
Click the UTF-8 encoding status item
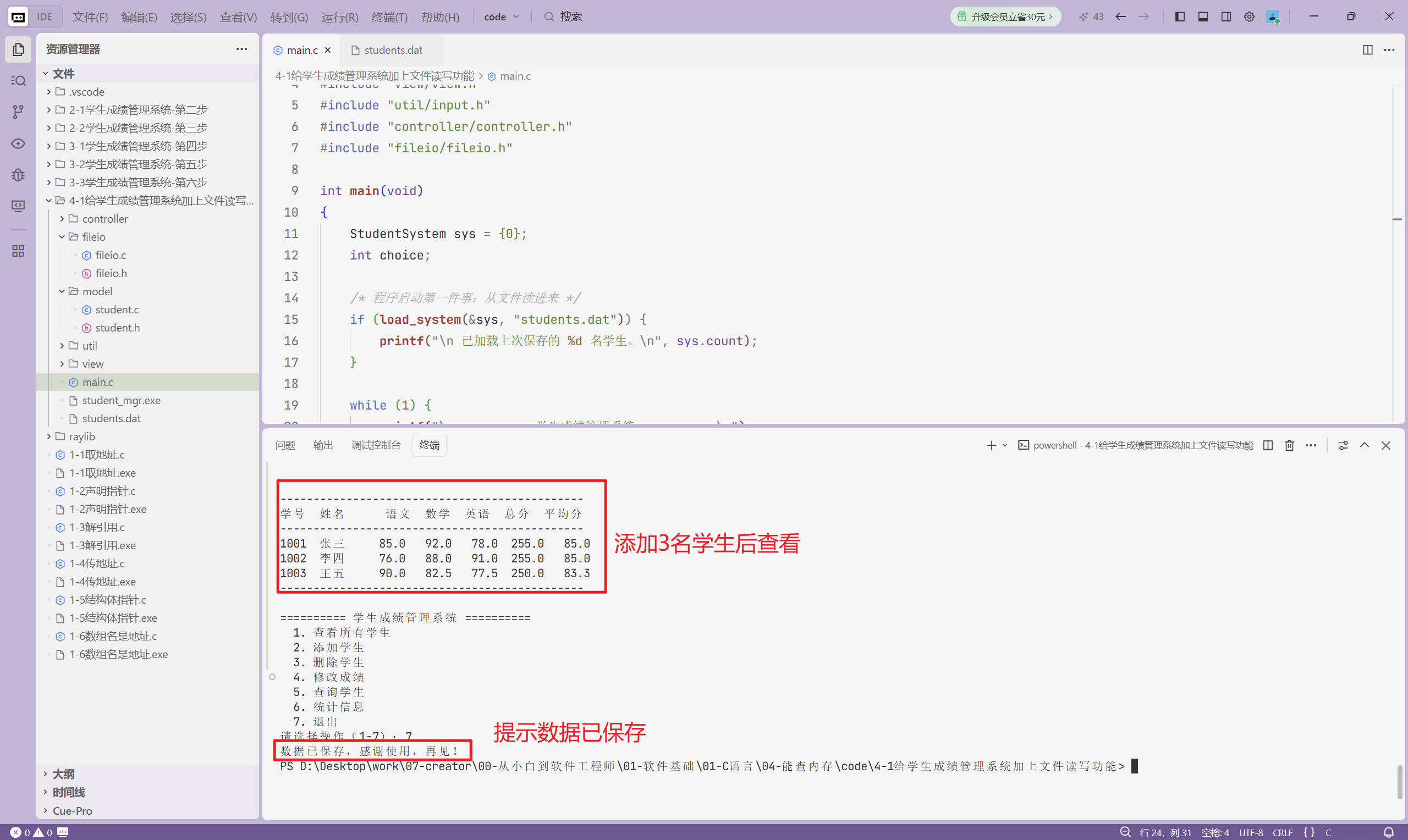click(x=1251, y=832)
